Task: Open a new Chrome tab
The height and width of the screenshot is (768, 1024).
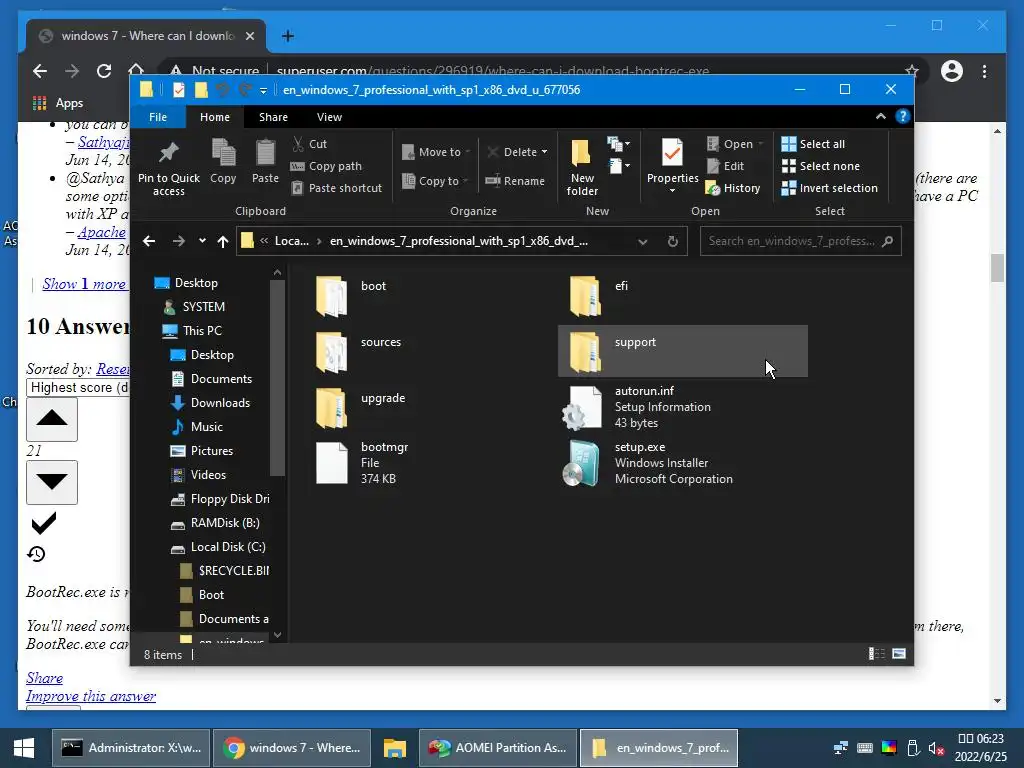Action: click(287, 36)
